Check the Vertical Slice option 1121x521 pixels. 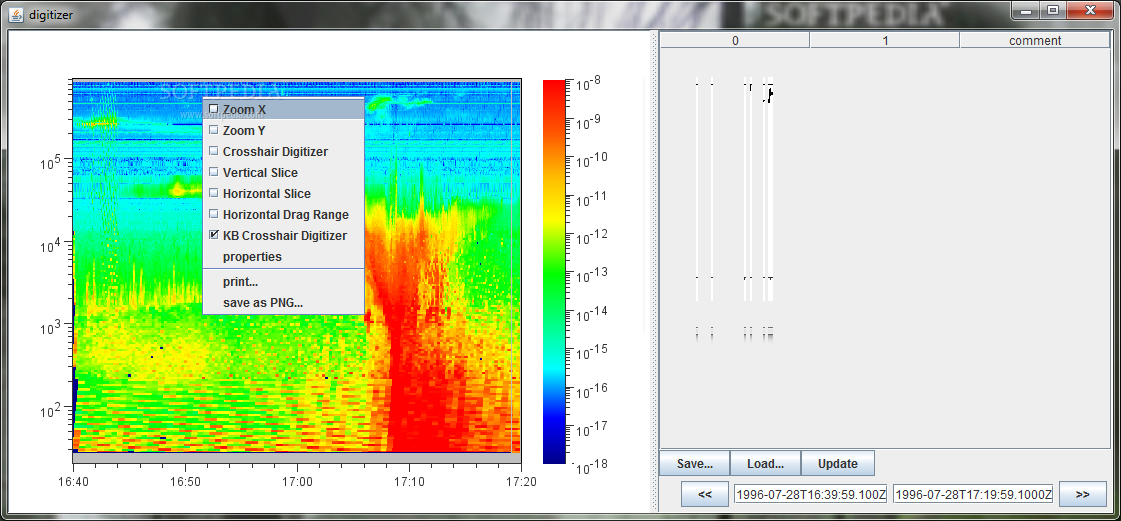pos(213,172)
